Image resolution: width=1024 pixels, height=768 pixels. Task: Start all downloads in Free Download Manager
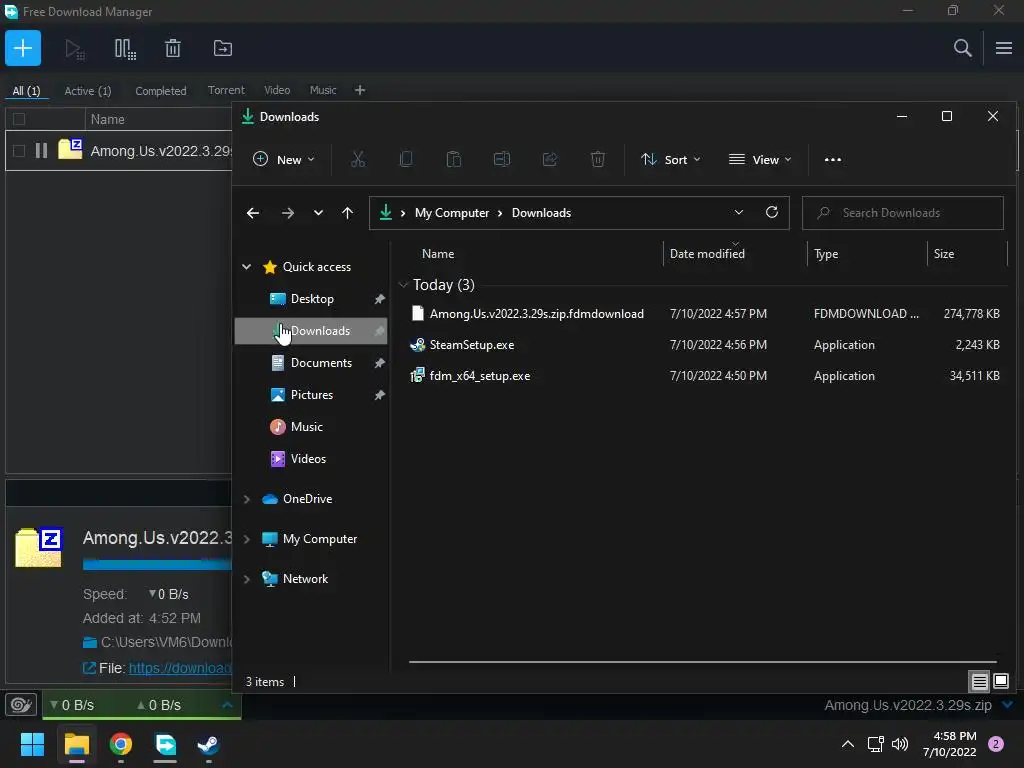(x=74, y=48)
